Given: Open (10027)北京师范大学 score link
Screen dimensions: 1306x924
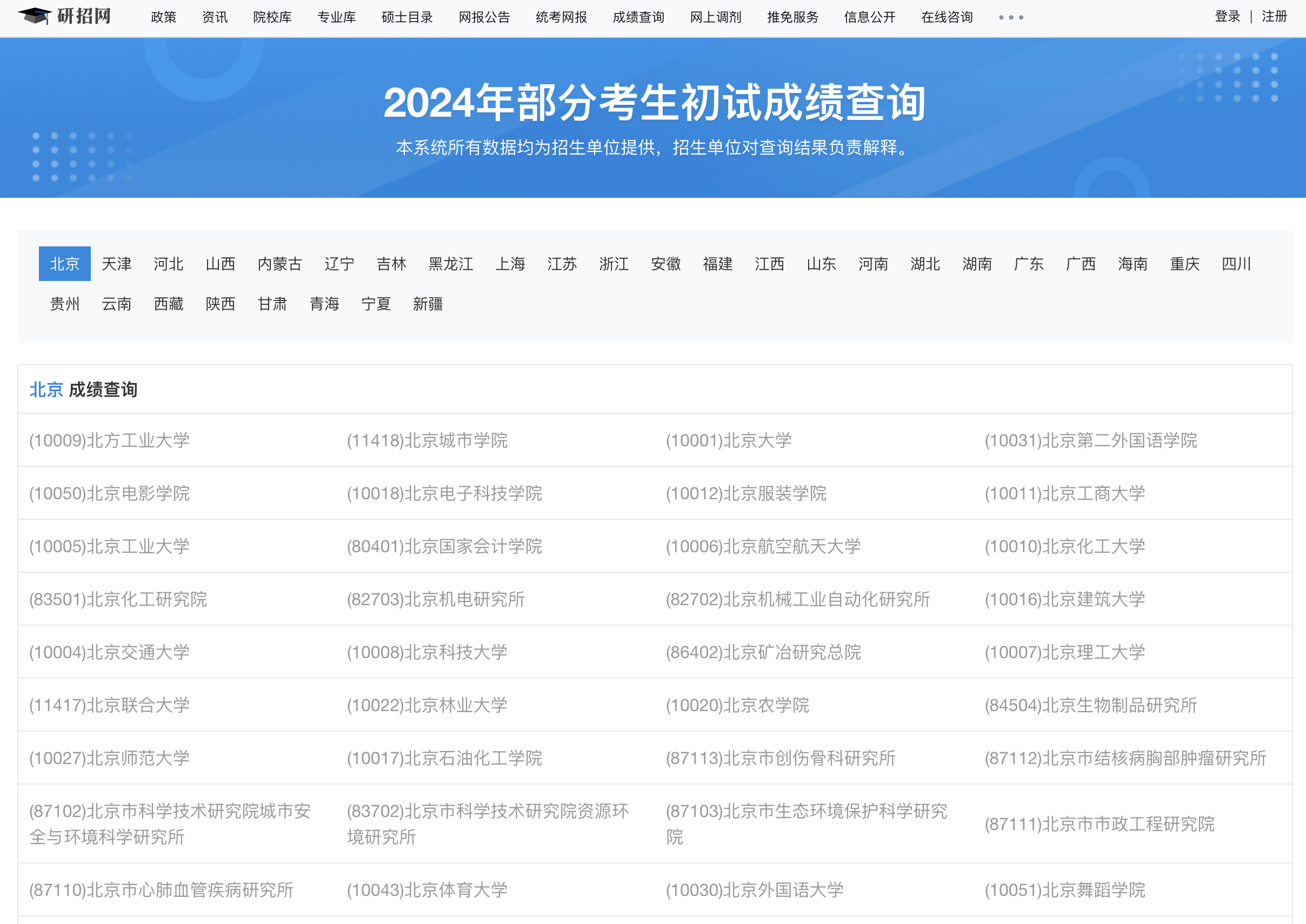Looking at the screenshot, I should click(109, 758).
